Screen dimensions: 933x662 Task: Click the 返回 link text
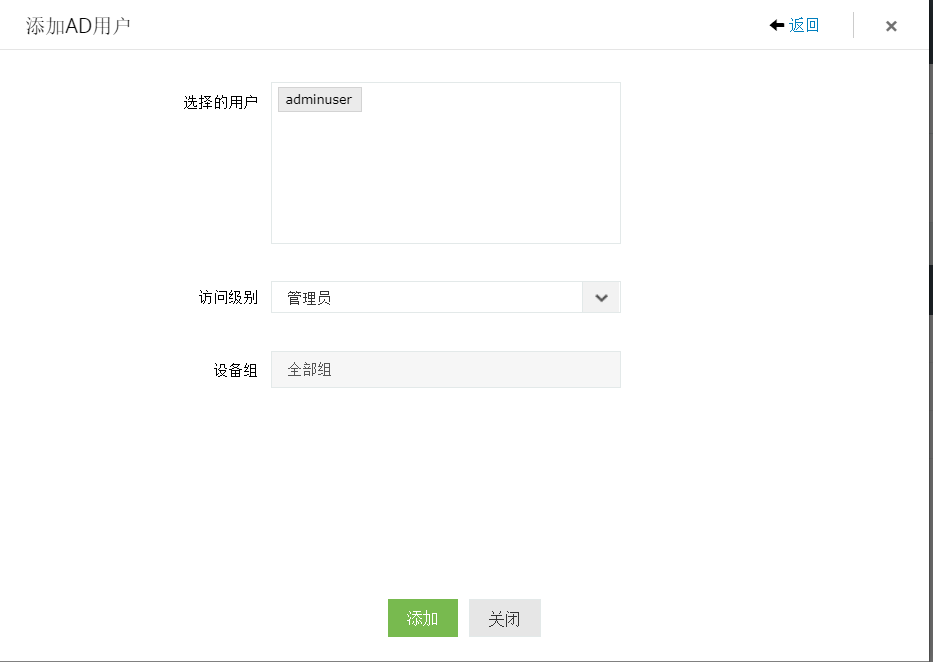click(804, 25)
